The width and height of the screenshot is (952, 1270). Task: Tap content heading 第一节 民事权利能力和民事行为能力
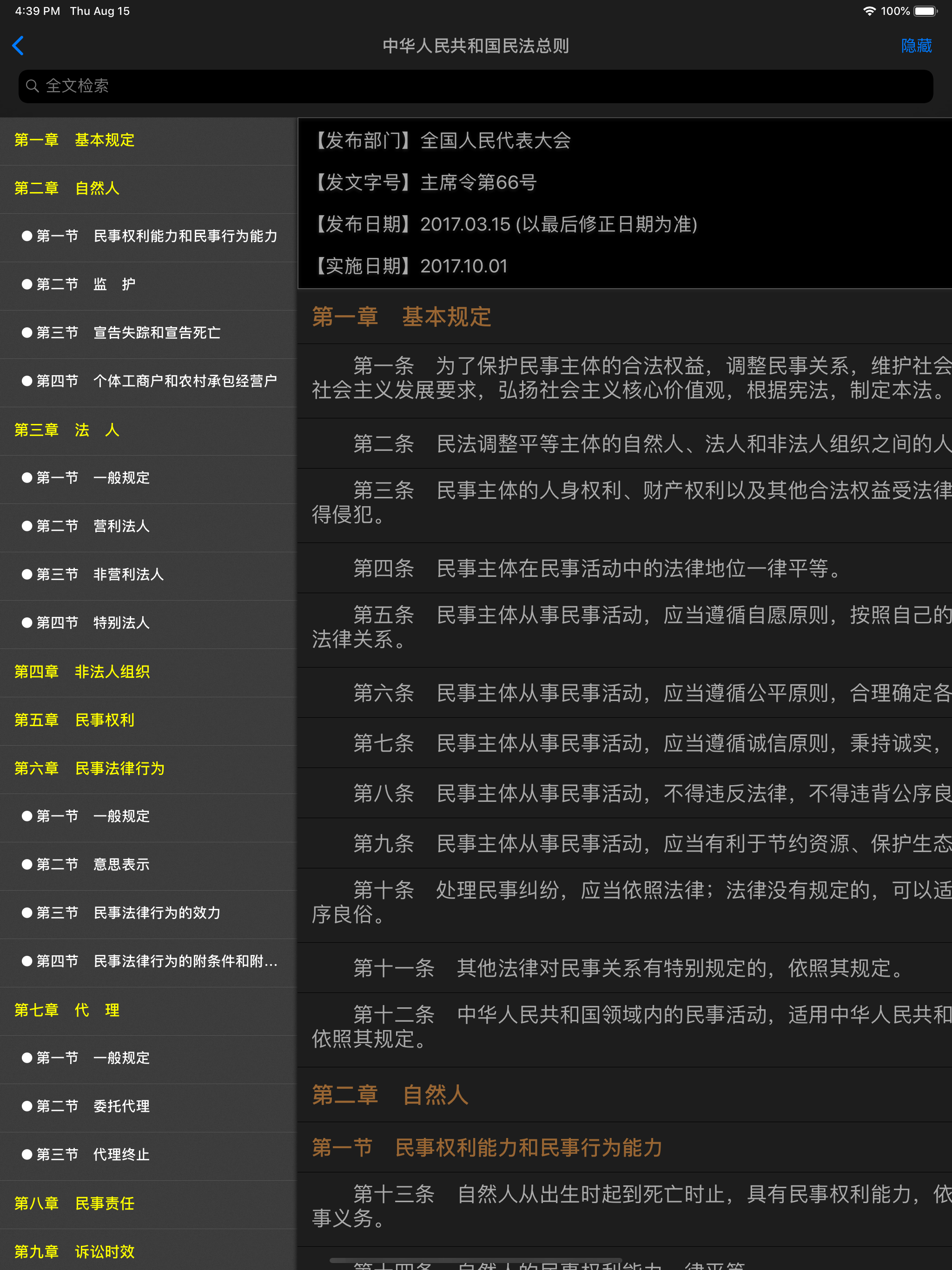[x=625, y=1148]
